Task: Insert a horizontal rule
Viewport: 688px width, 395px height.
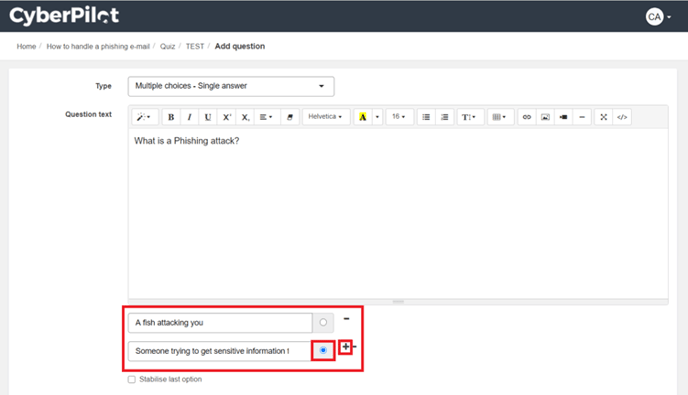Action: [x=582, y=117]
